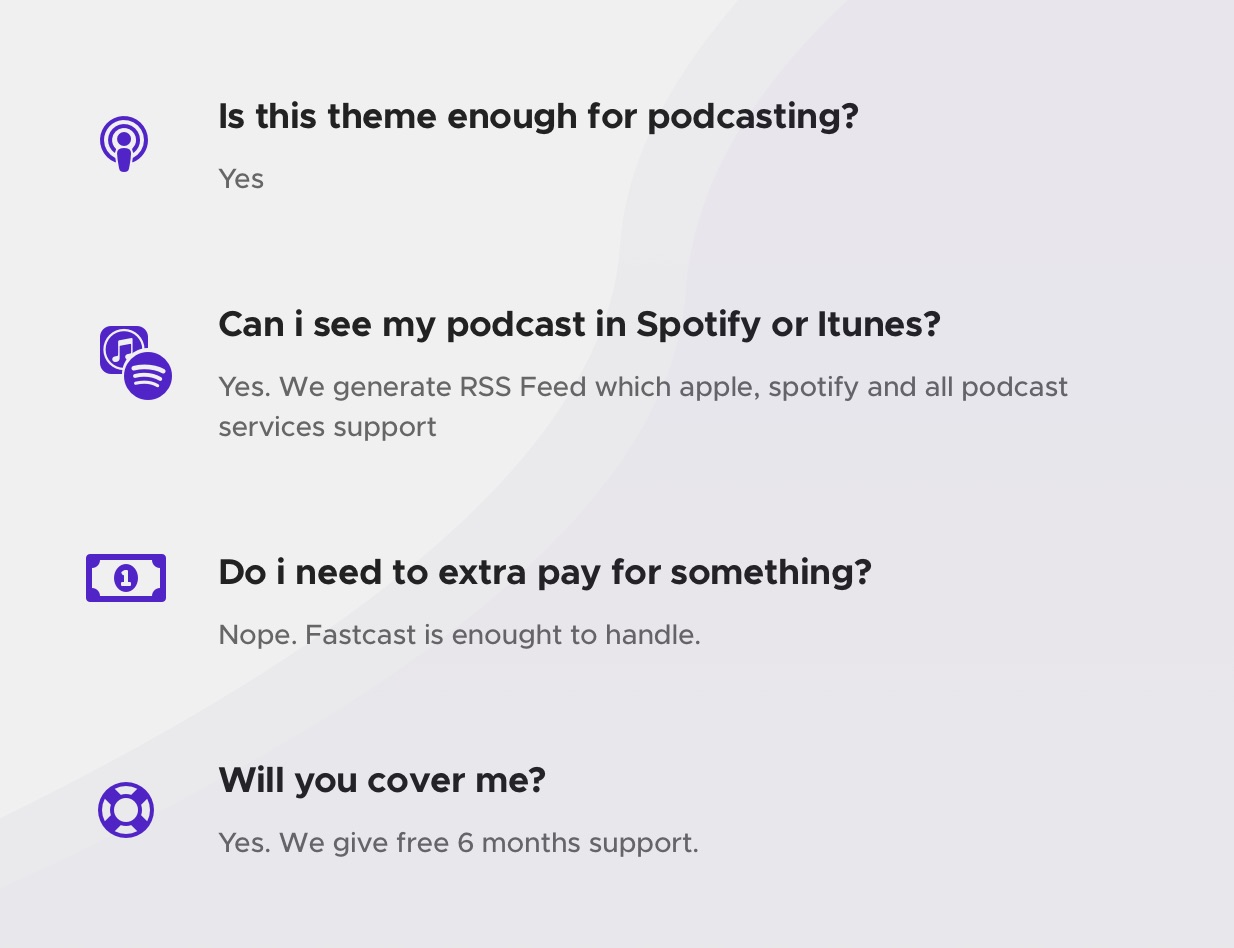Click the iTunes music note icon
The image size is (1234, 948).
pos(123,349)
